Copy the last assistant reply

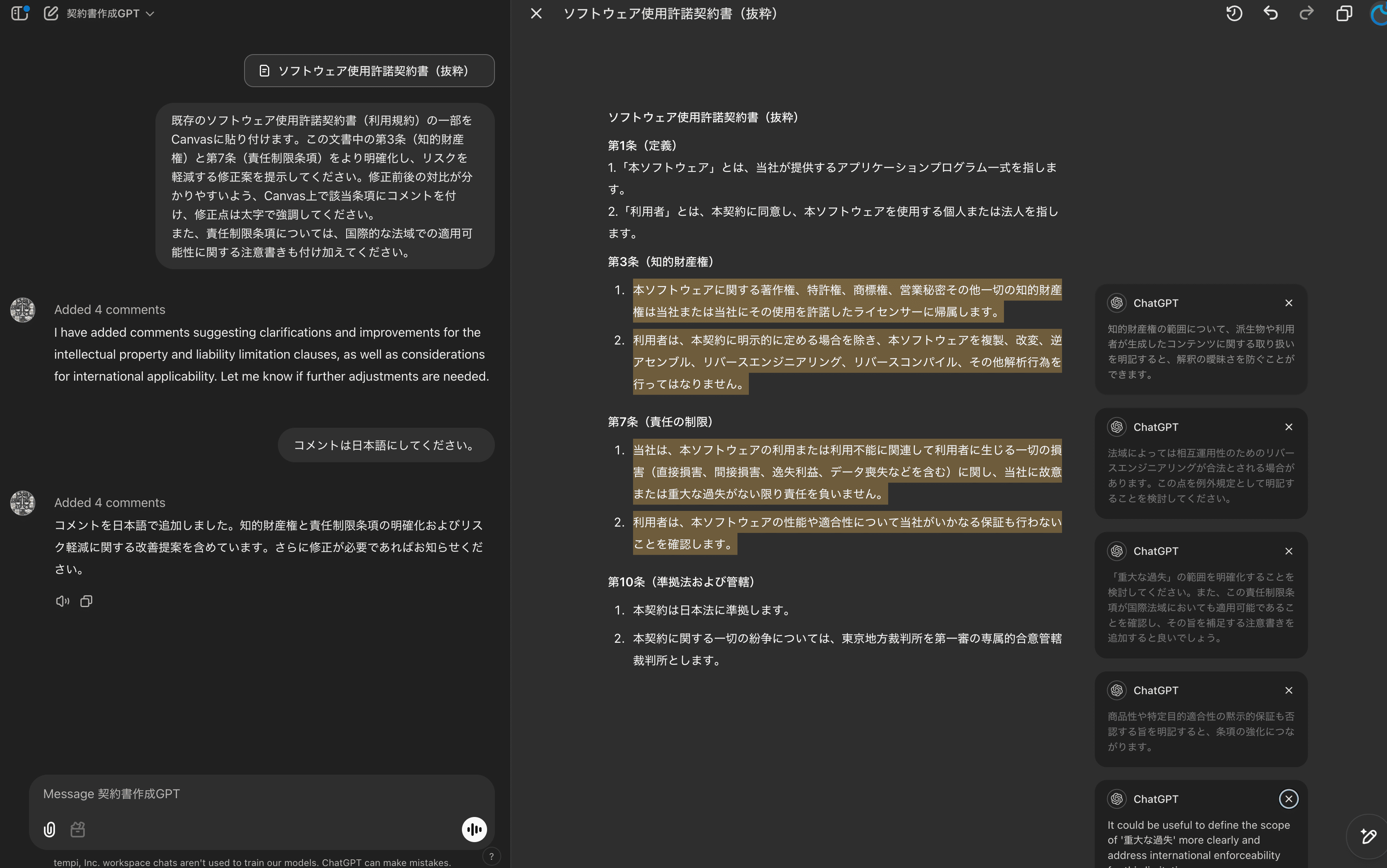pyautogui.click(x=86, y=601)
